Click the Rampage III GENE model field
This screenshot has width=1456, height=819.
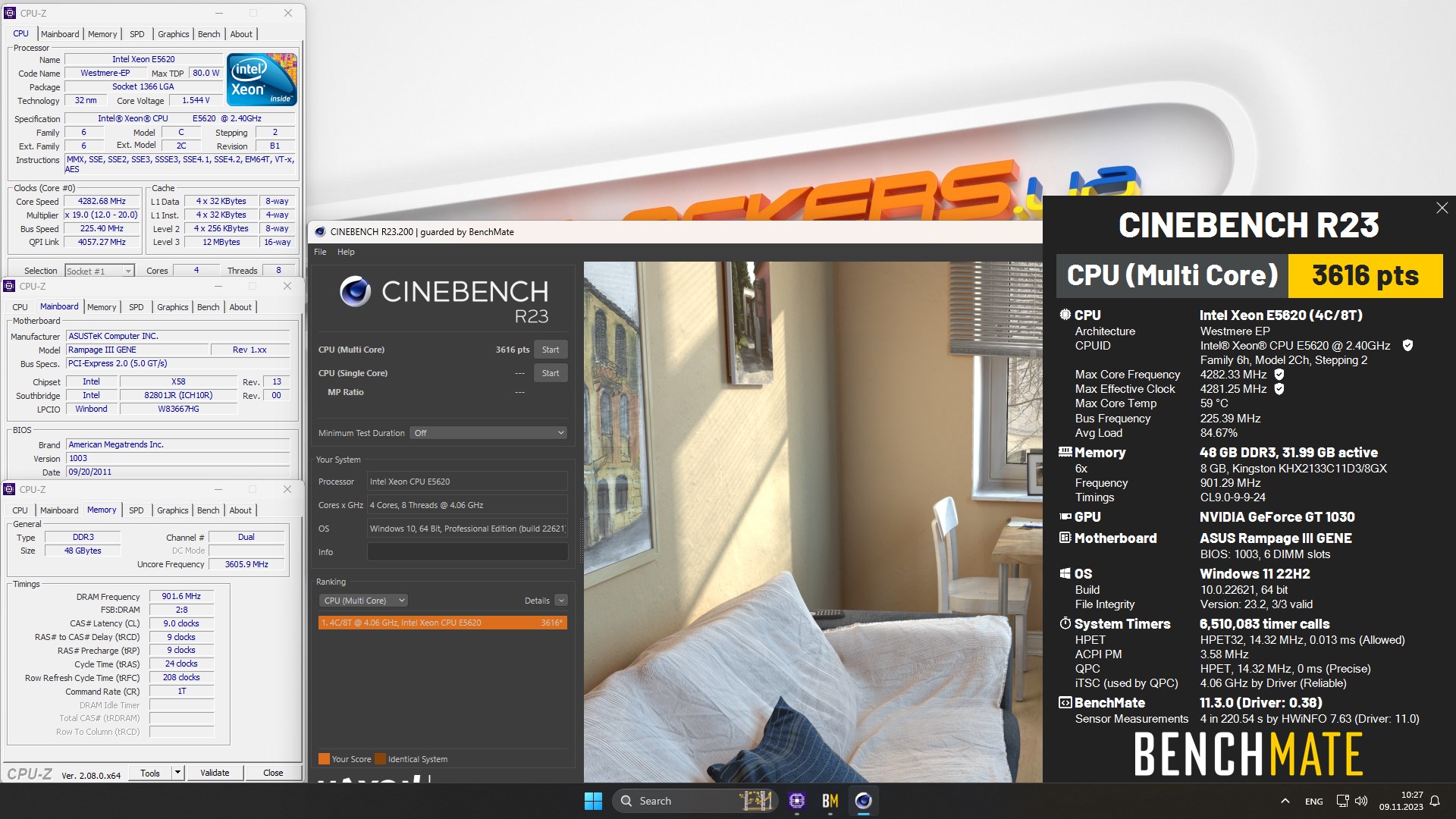136,350
